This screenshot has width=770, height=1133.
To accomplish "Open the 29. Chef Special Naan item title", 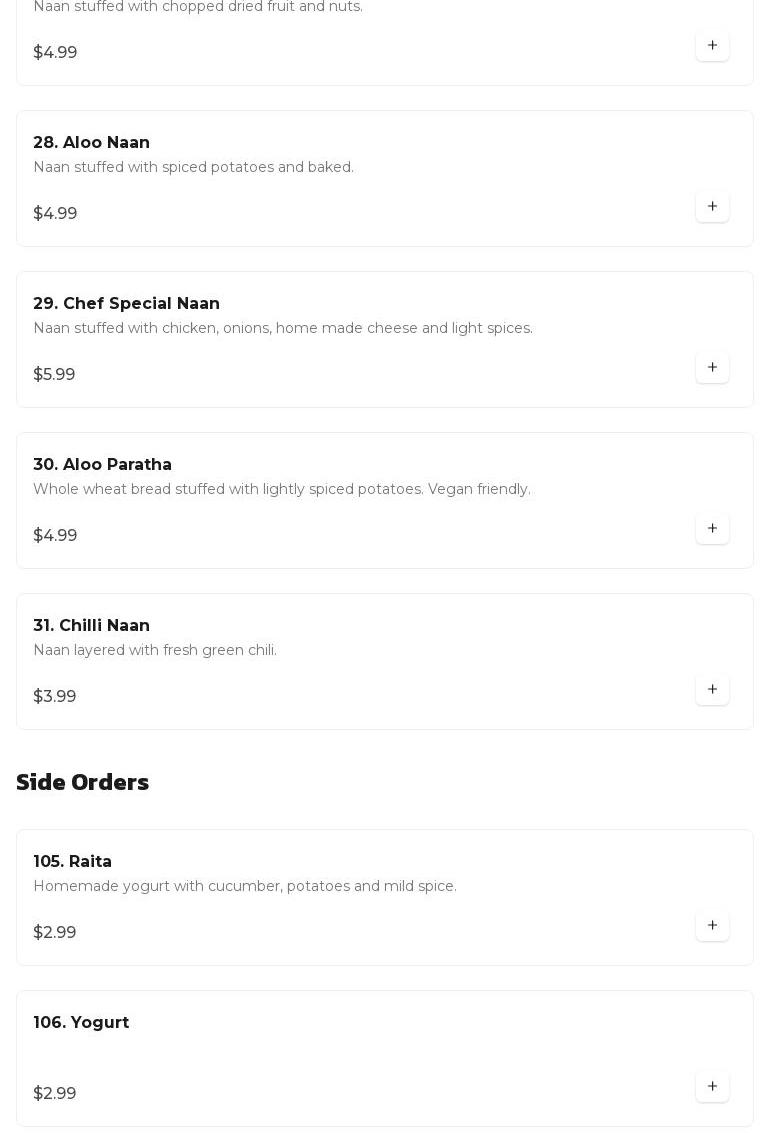I will 126,303.
